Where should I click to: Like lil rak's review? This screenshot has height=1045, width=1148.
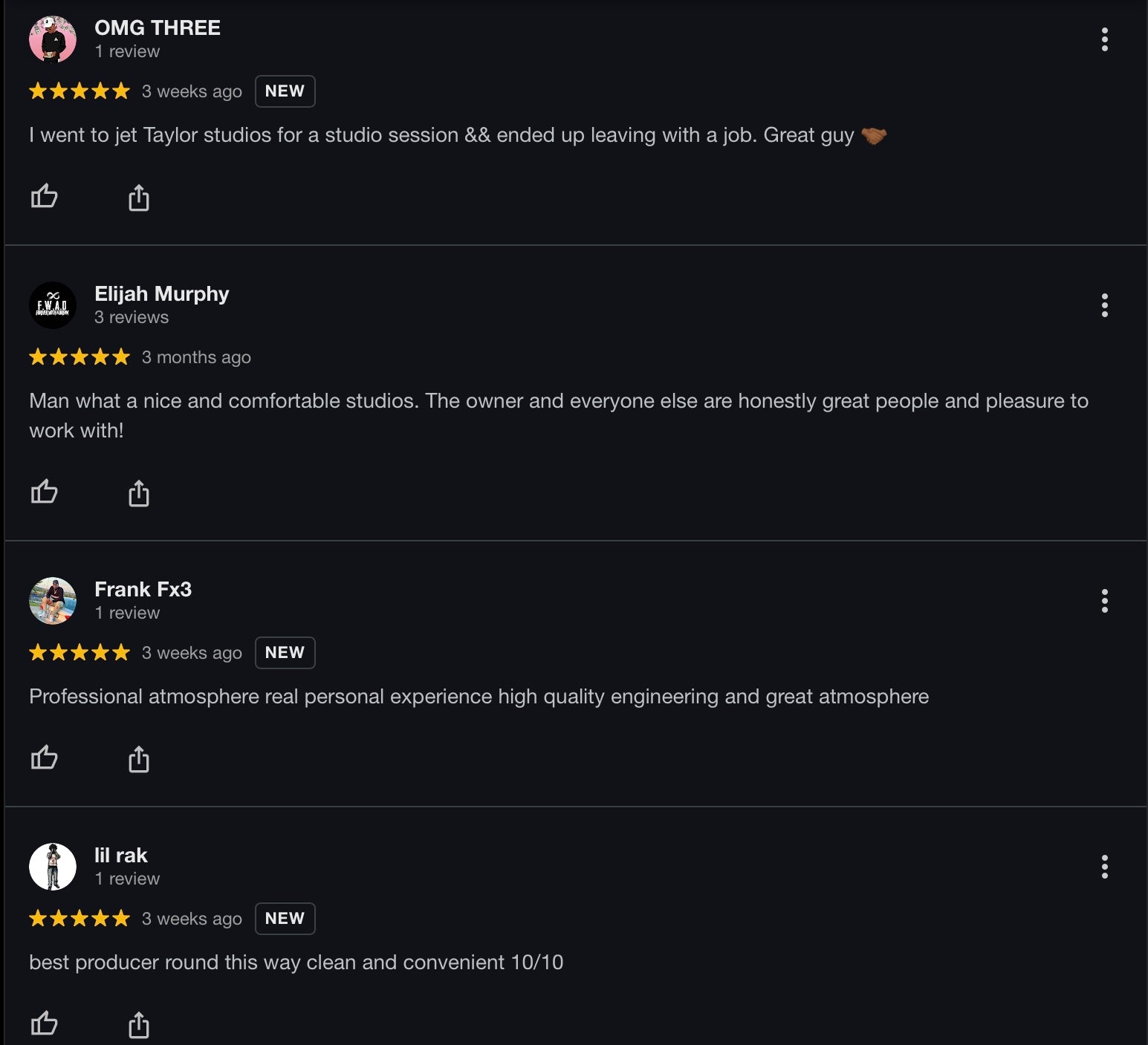44,1023
